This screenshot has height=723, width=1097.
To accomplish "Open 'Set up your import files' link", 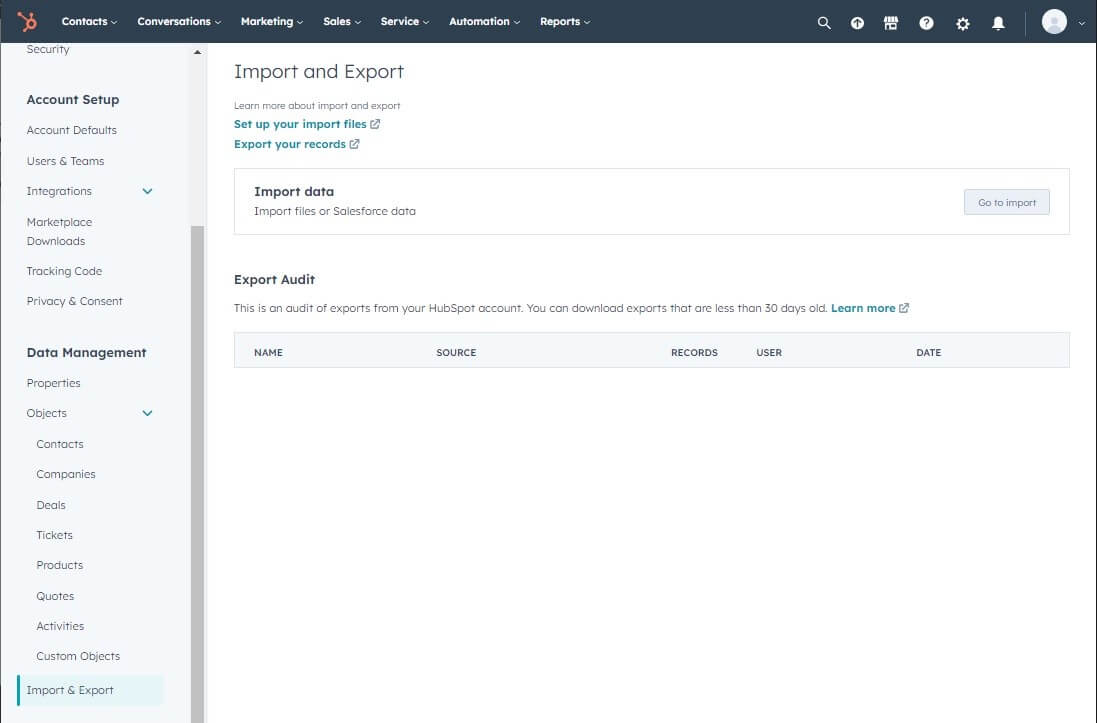I will (x=300, y=124).
